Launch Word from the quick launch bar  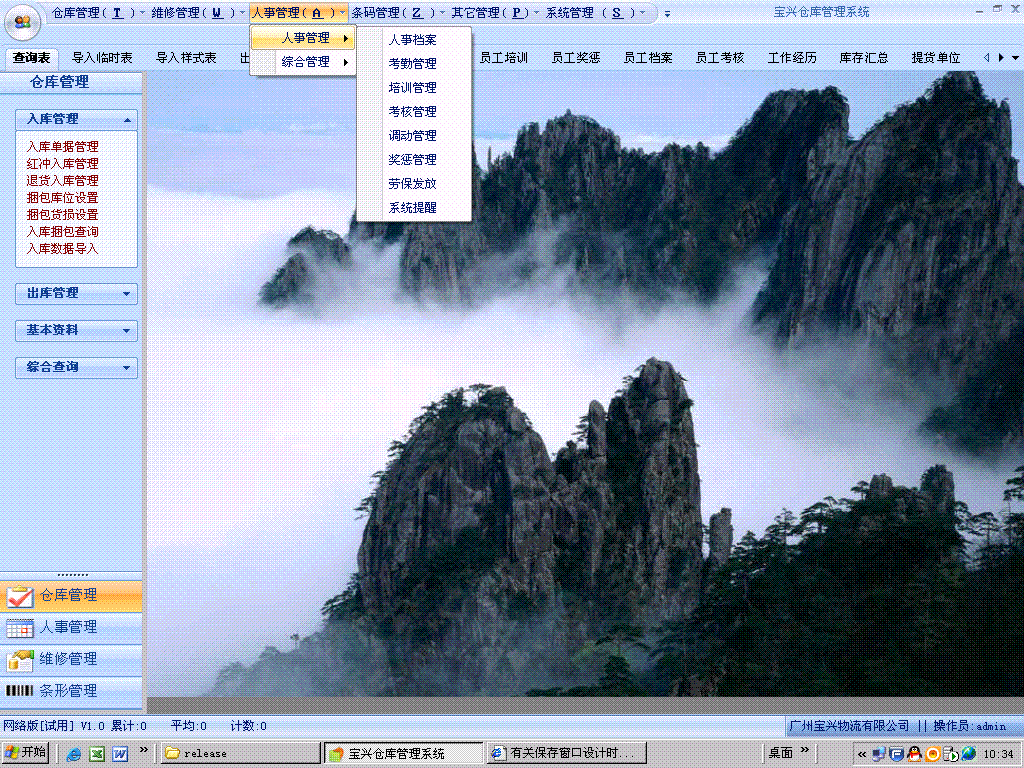coord(120,754)
